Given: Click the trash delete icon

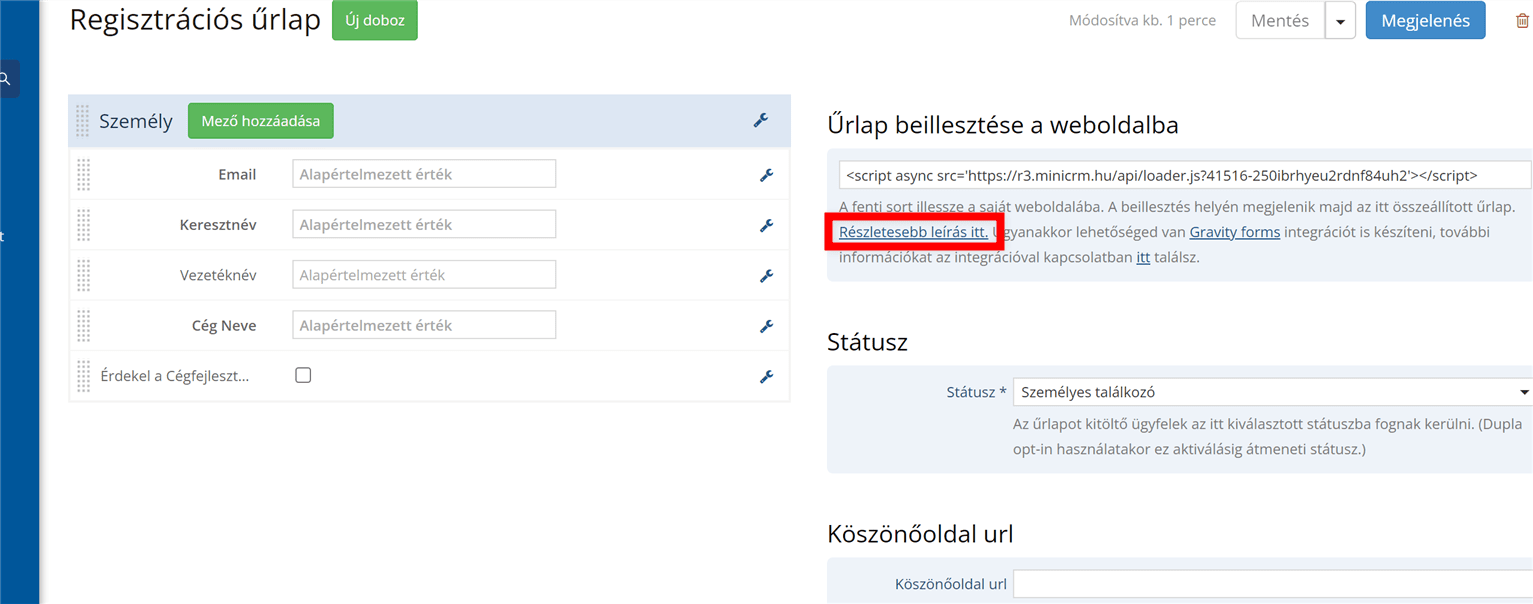Looking at the screenshot, I should [x=1522, y=21].
